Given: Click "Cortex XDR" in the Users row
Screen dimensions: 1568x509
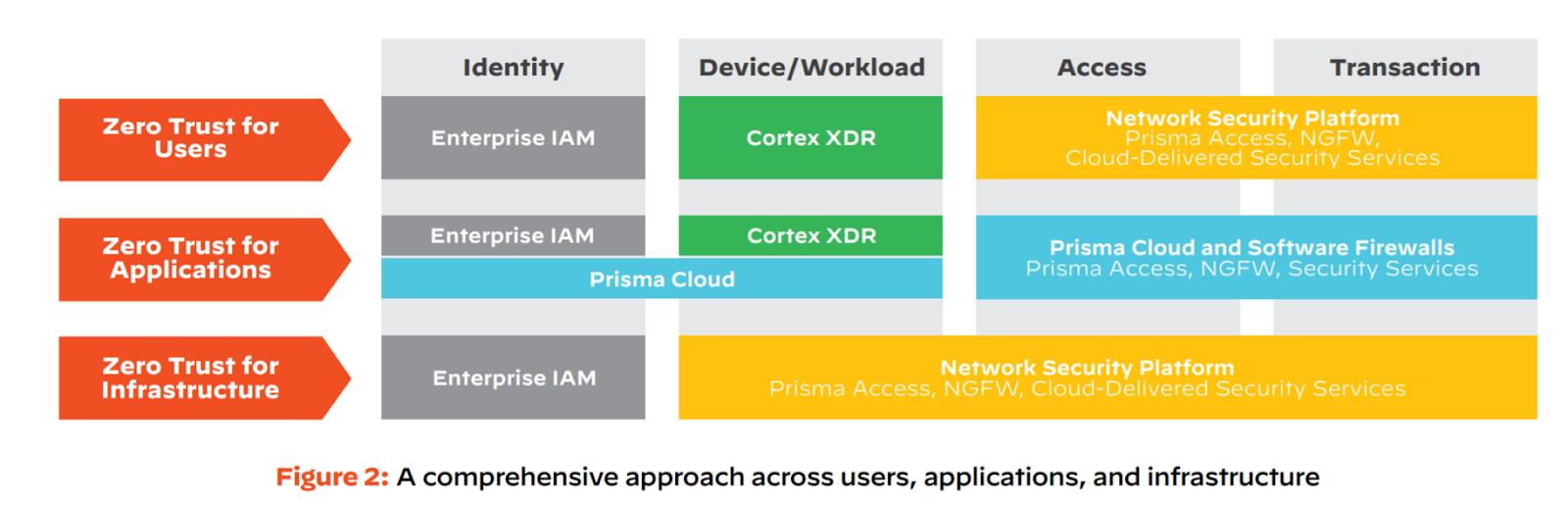Looking at the screenshot, I should point(810,138).
